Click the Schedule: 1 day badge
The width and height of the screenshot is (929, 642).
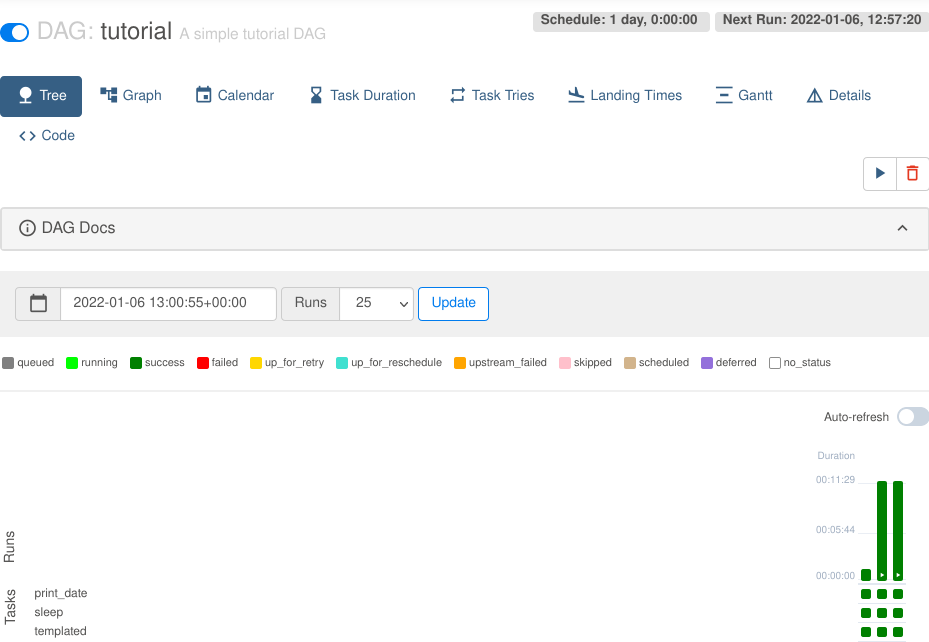click(620, 20)
